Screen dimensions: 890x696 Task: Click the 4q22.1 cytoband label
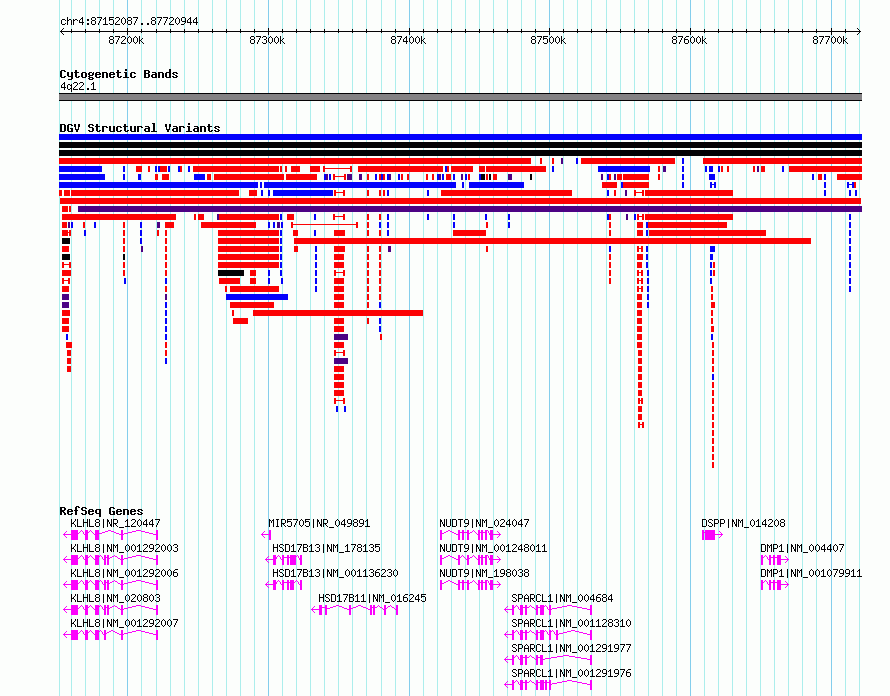[78, 86]
